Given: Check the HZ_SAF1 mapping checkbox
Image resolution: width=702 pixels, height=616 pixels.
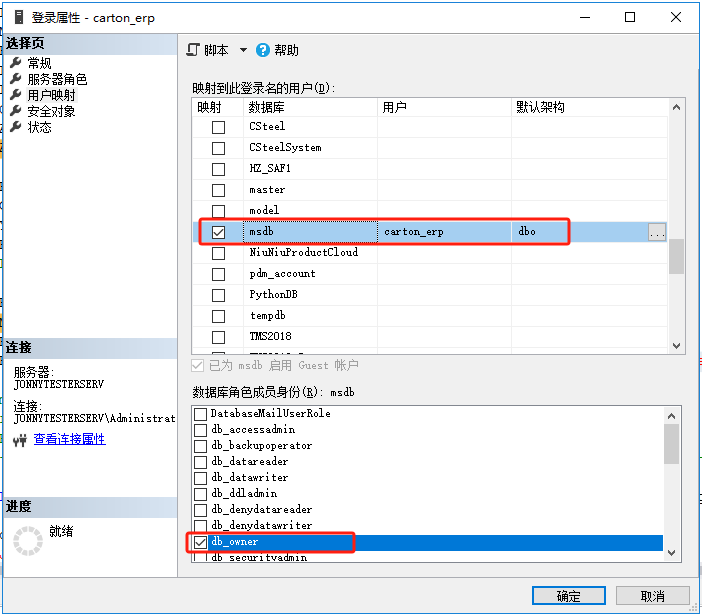Looking at the screenshot, I should click(218, 169).
